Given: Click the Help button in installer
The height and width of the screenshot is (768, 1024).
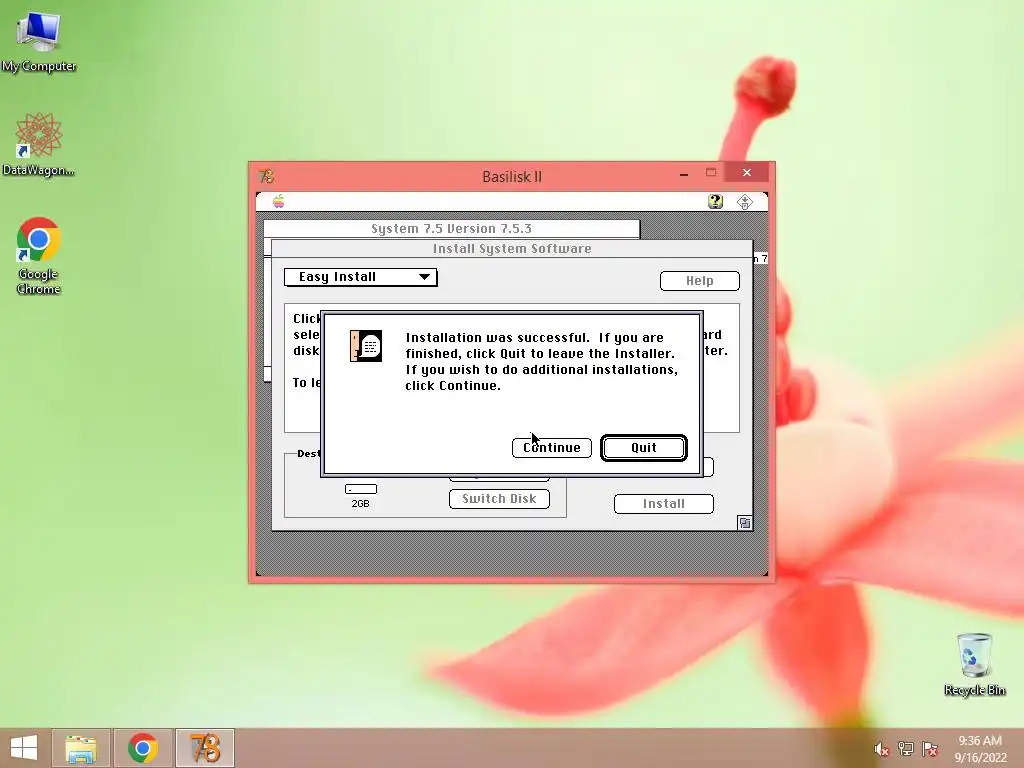Looking at the screenshot, I should click(699, 281).
